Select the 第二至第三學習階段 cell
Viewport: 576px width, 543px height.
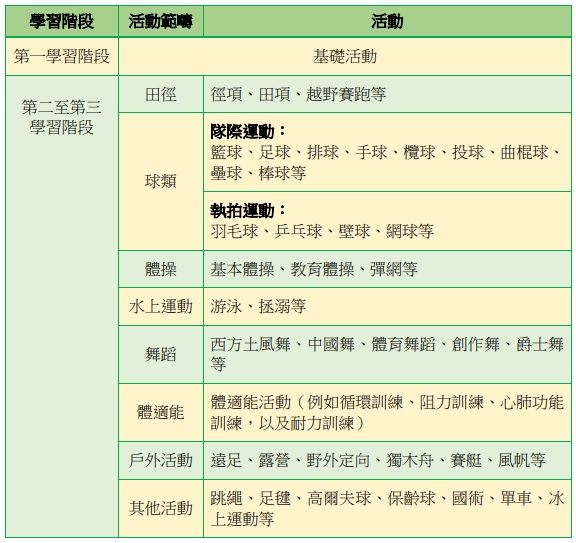click(62, 306)
